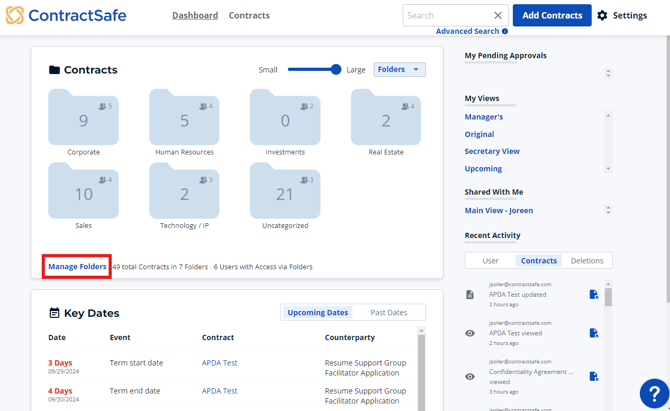670x411 pixels.
Task: Select Upcoming Dates toggle
Action: click(318, 313)
